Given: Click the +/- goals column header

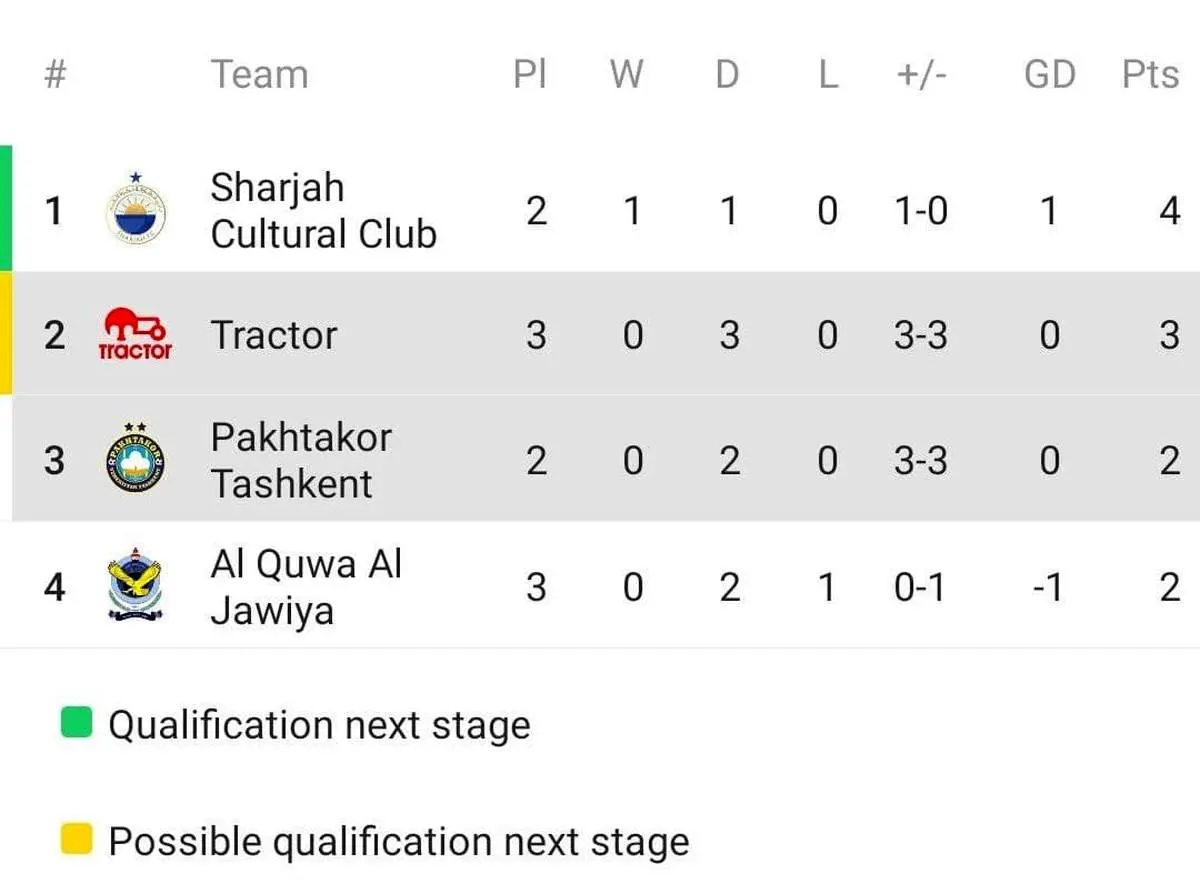Looking at the screenshot, I should coord(920,74).
